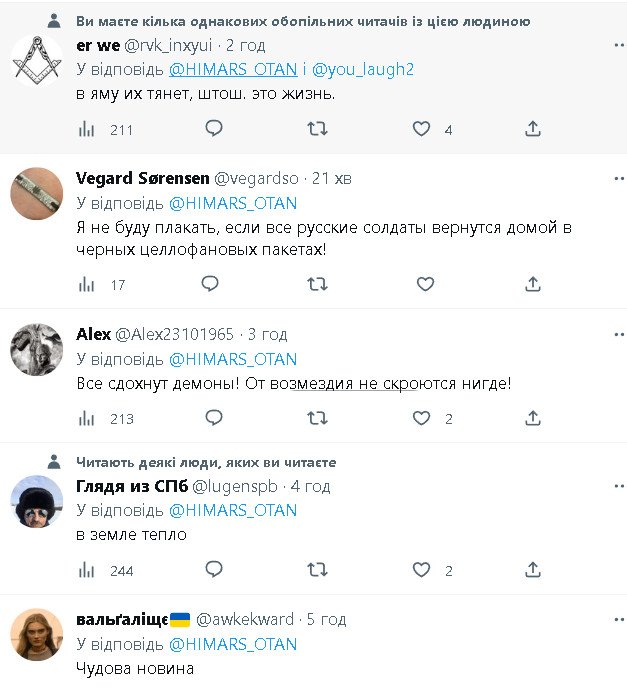
Task: Like the reply by Глядя из СПб
Action: click(x=421, y=570)
